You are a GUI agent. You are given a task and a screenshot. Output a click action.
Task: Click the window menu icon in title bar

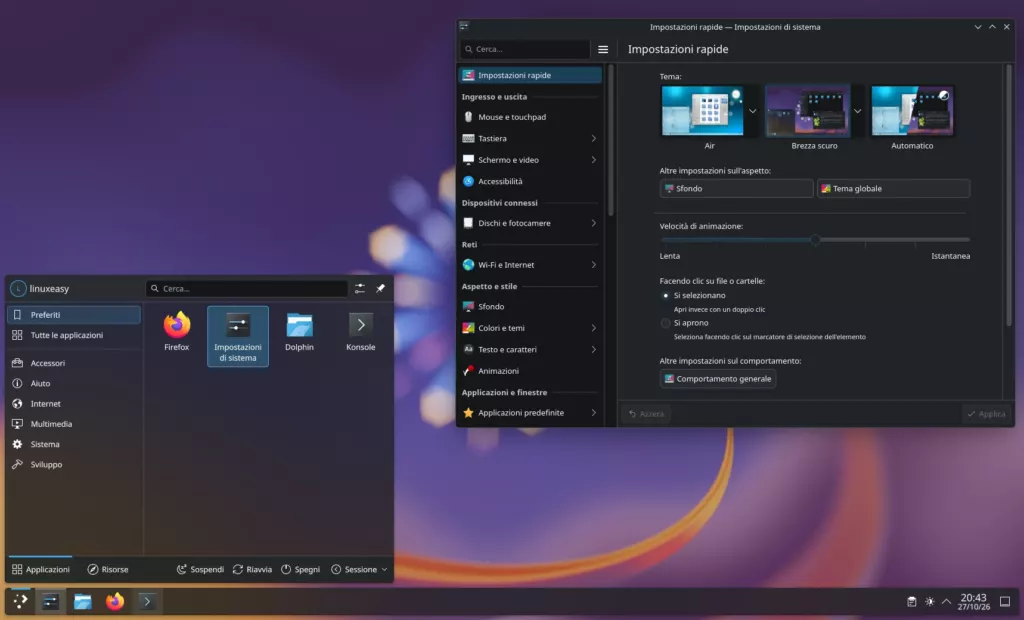(464, 26)
